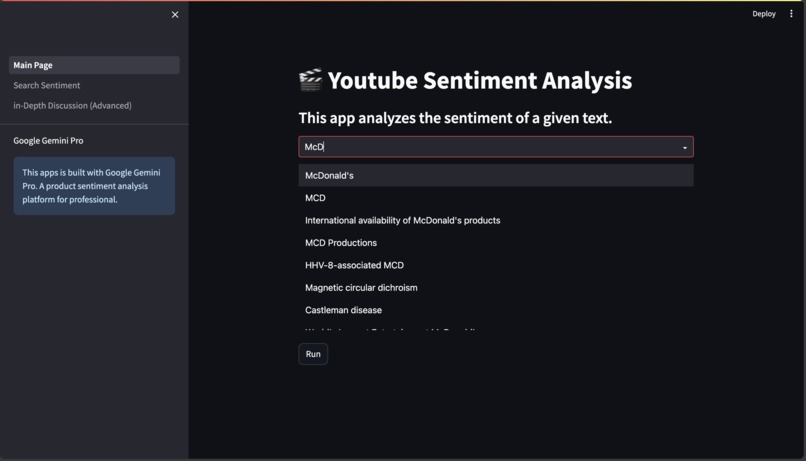This screenshot has width=806, height=461.
Task: Close the sidebar with the X icon
Action: [175, 14]
